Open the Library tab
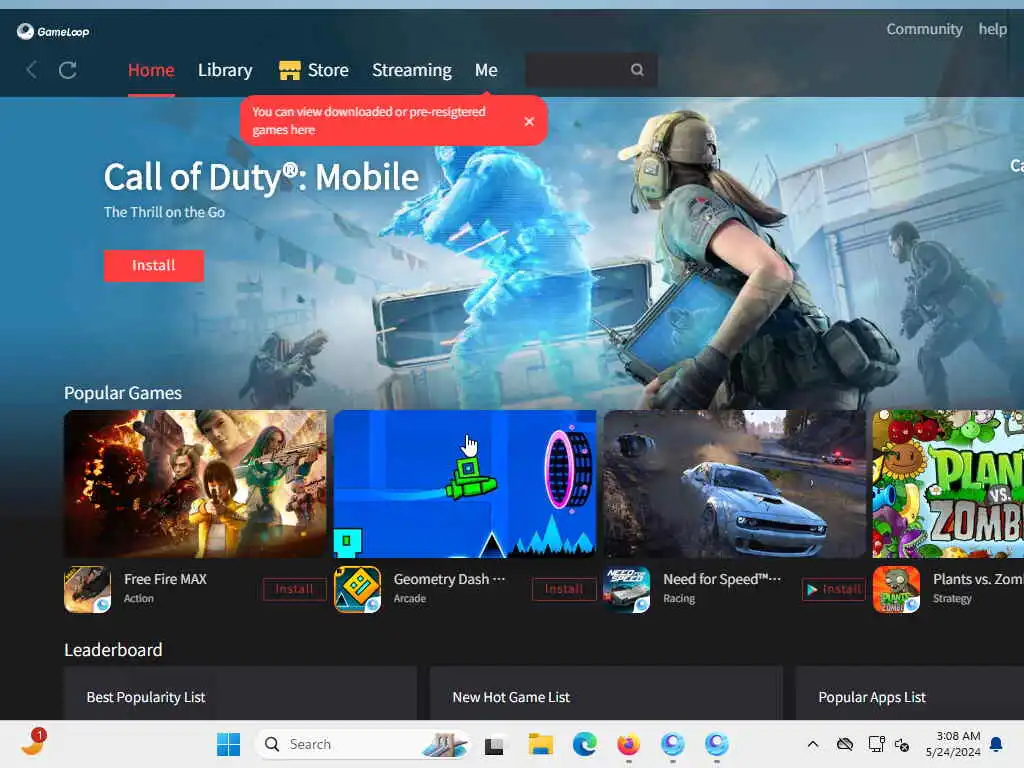 pyautogui.click(x=225, y=70)
